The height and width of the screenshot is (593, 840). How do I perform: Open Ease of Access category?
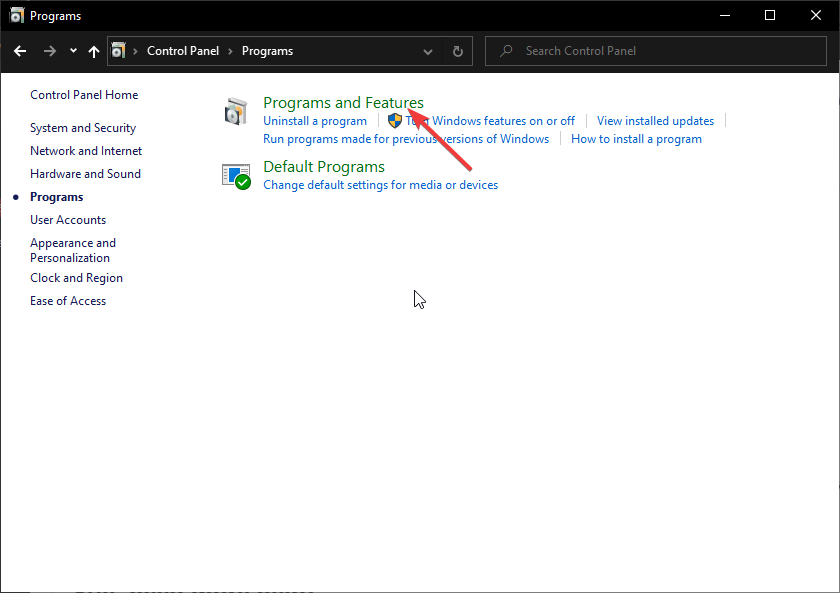click(68, 301)
